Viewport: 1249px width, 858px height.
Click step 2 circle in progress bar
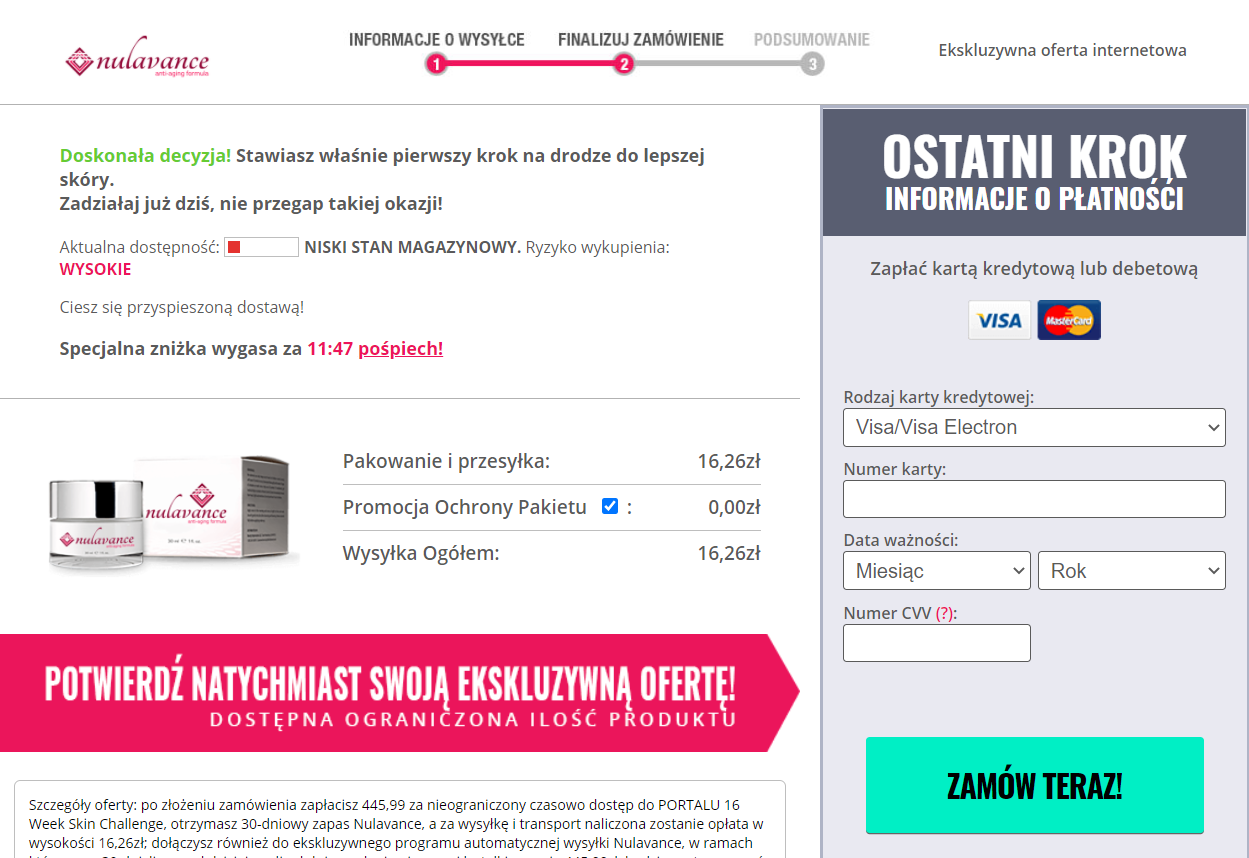623,65
